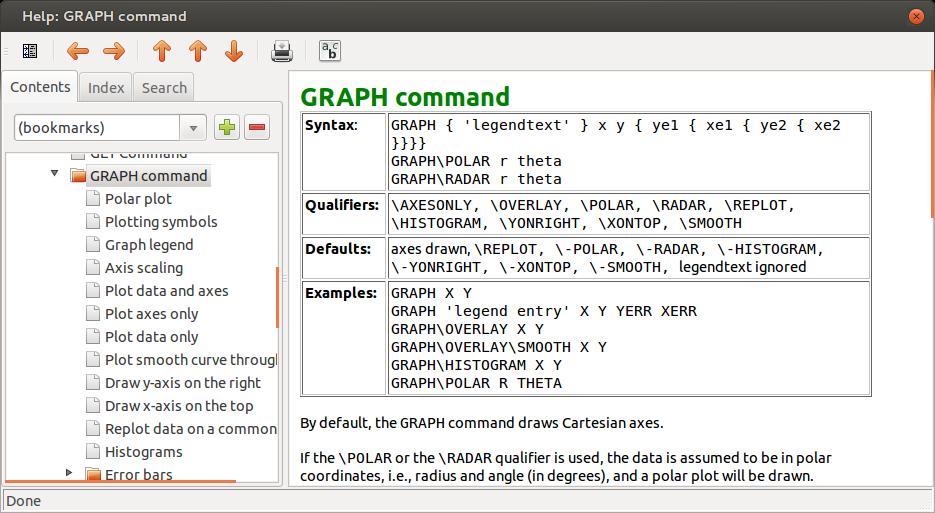Open the Polar plot topic
Image resolution: width=935 pixels, height=513 pixels.
138,199
